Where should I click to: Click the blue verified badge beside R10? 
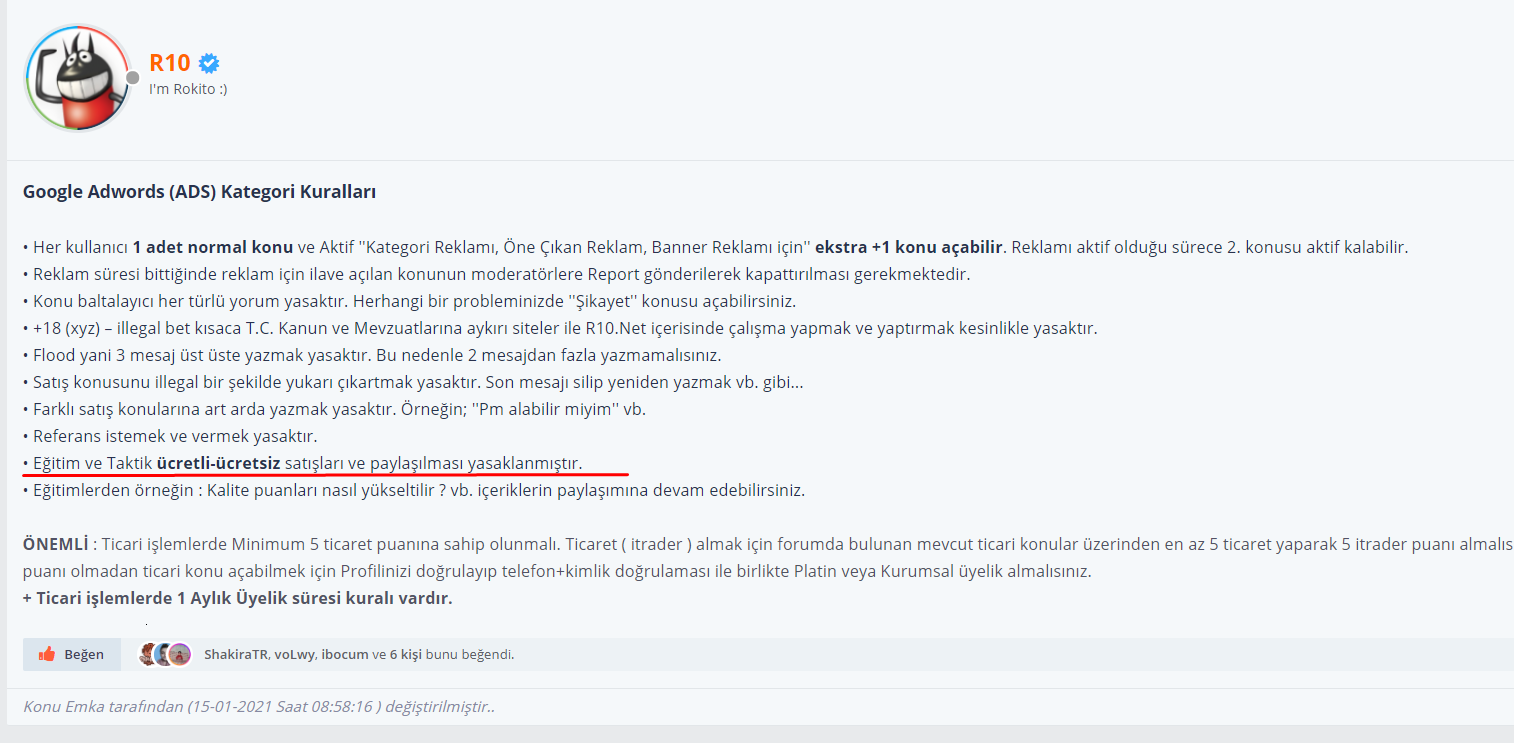tap(209, 63)
